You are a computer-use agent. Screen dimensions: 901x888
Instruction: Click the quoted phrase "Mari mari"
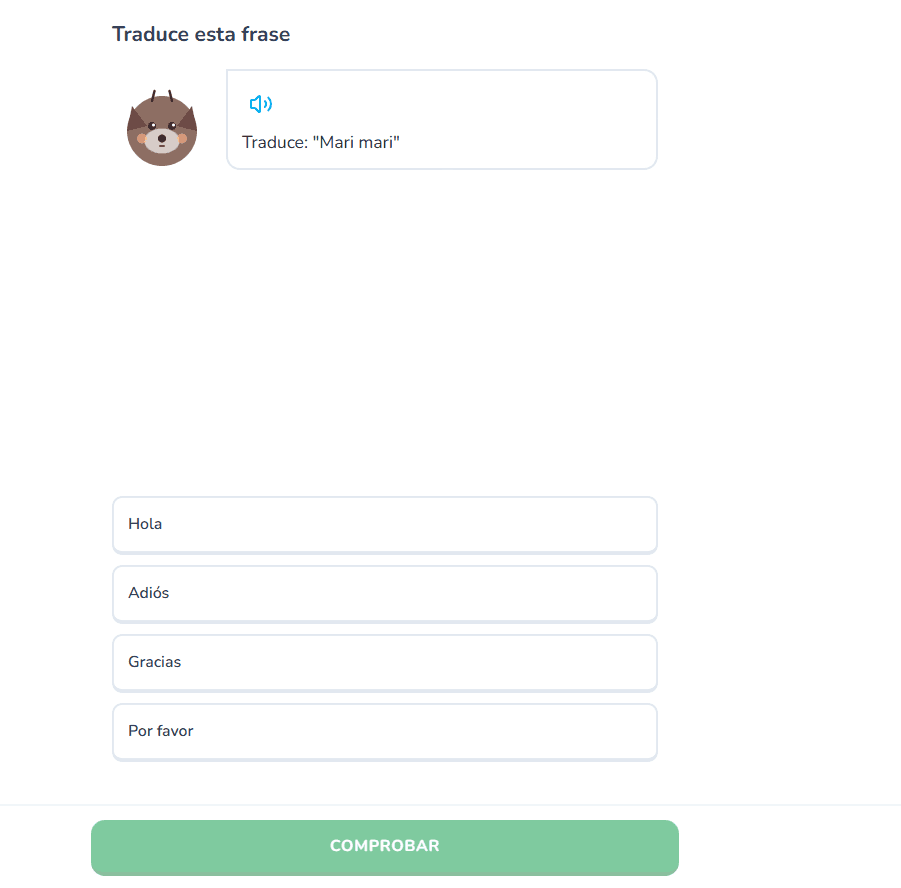[x=356, y=142]
